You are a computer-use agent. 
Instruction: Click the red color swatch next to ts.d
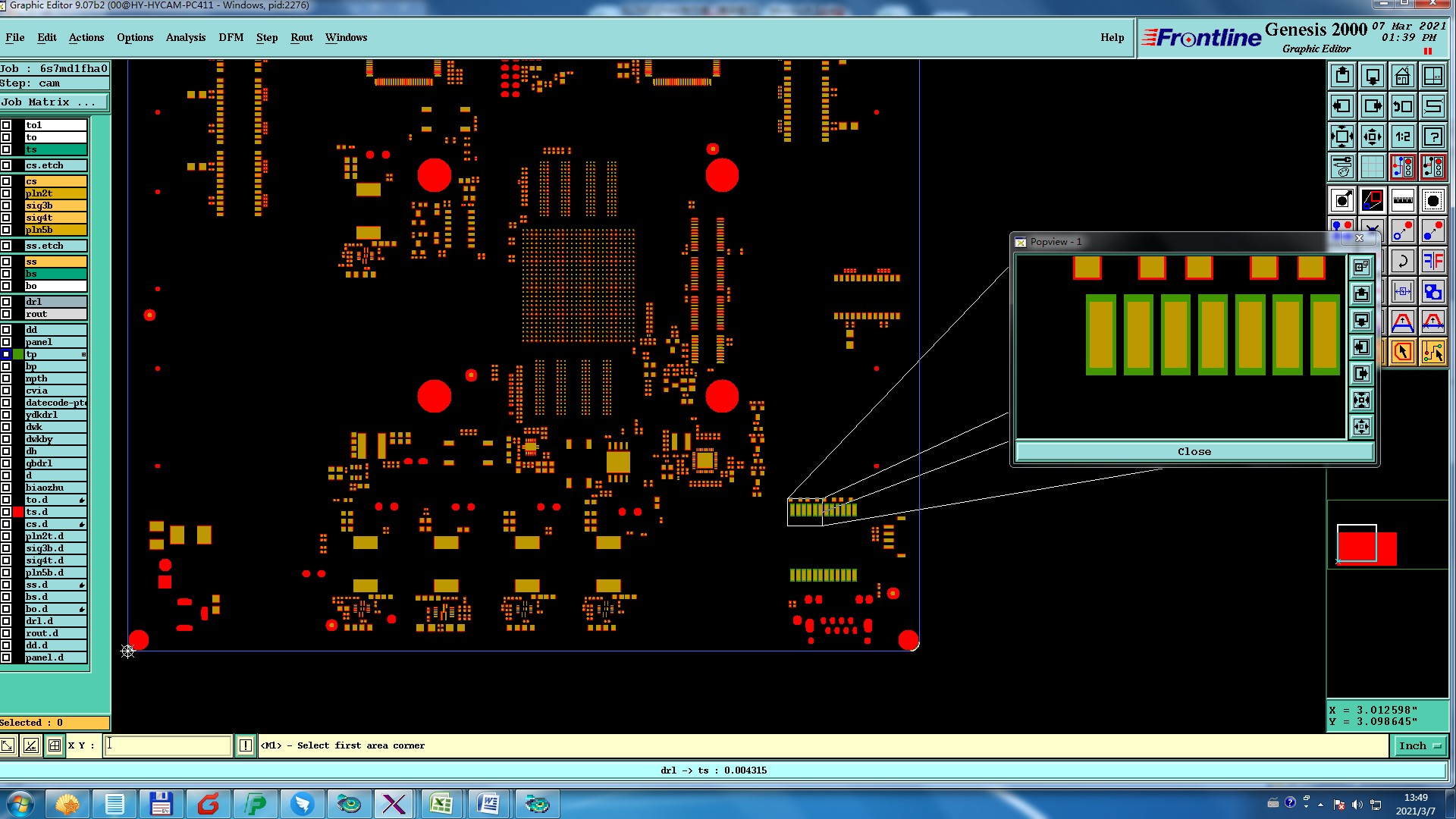[x=18, y=512]
